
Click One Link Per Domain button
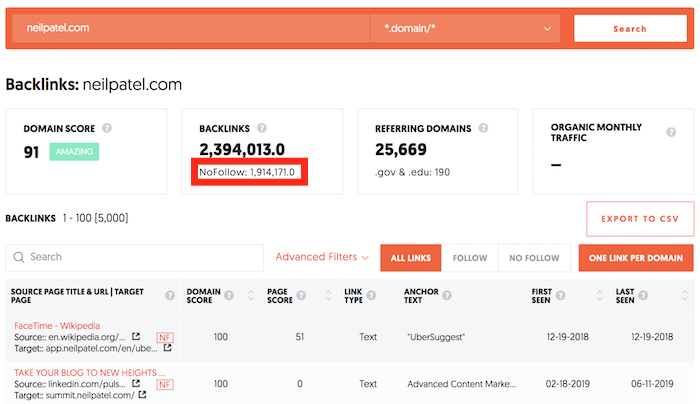[636, 258]
